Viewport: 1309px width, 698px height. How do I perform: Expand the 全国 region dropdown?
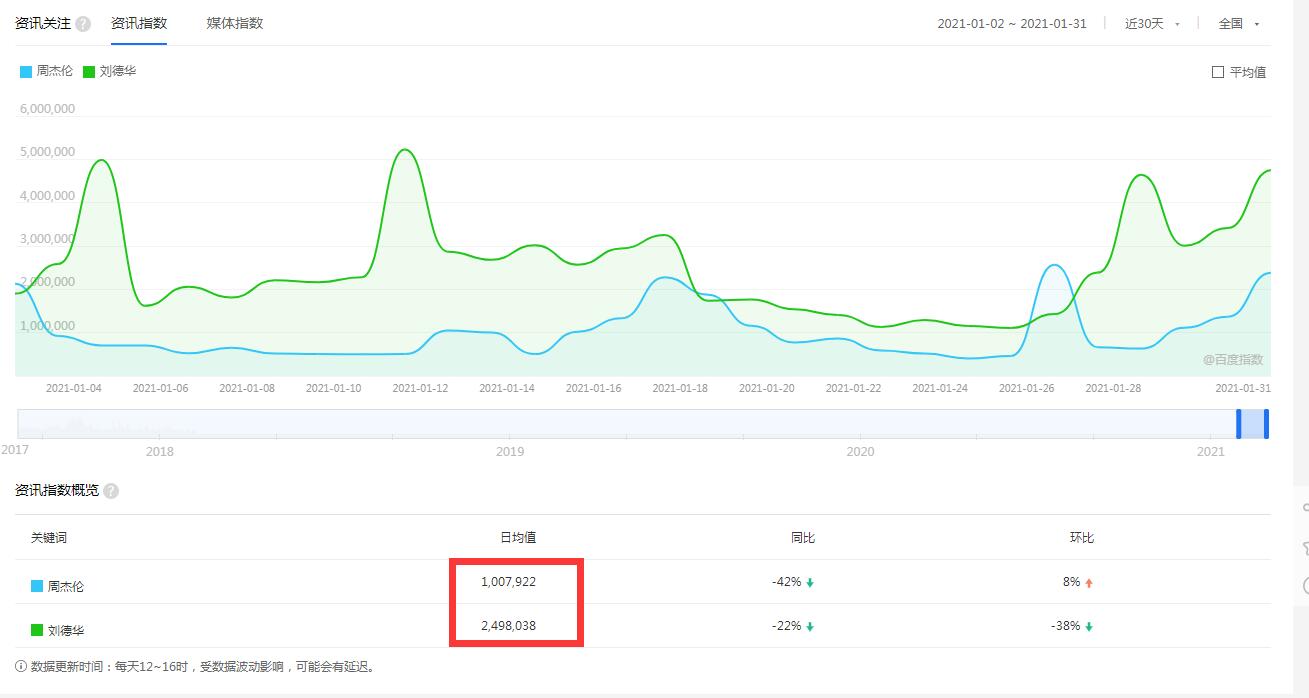[x=1238, y=24]
